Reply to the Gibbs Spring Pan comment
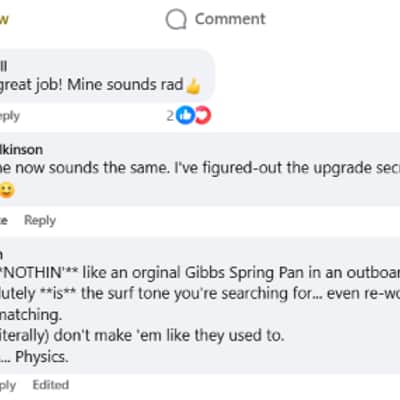400x400 pixels. click(x=8, y=385)
